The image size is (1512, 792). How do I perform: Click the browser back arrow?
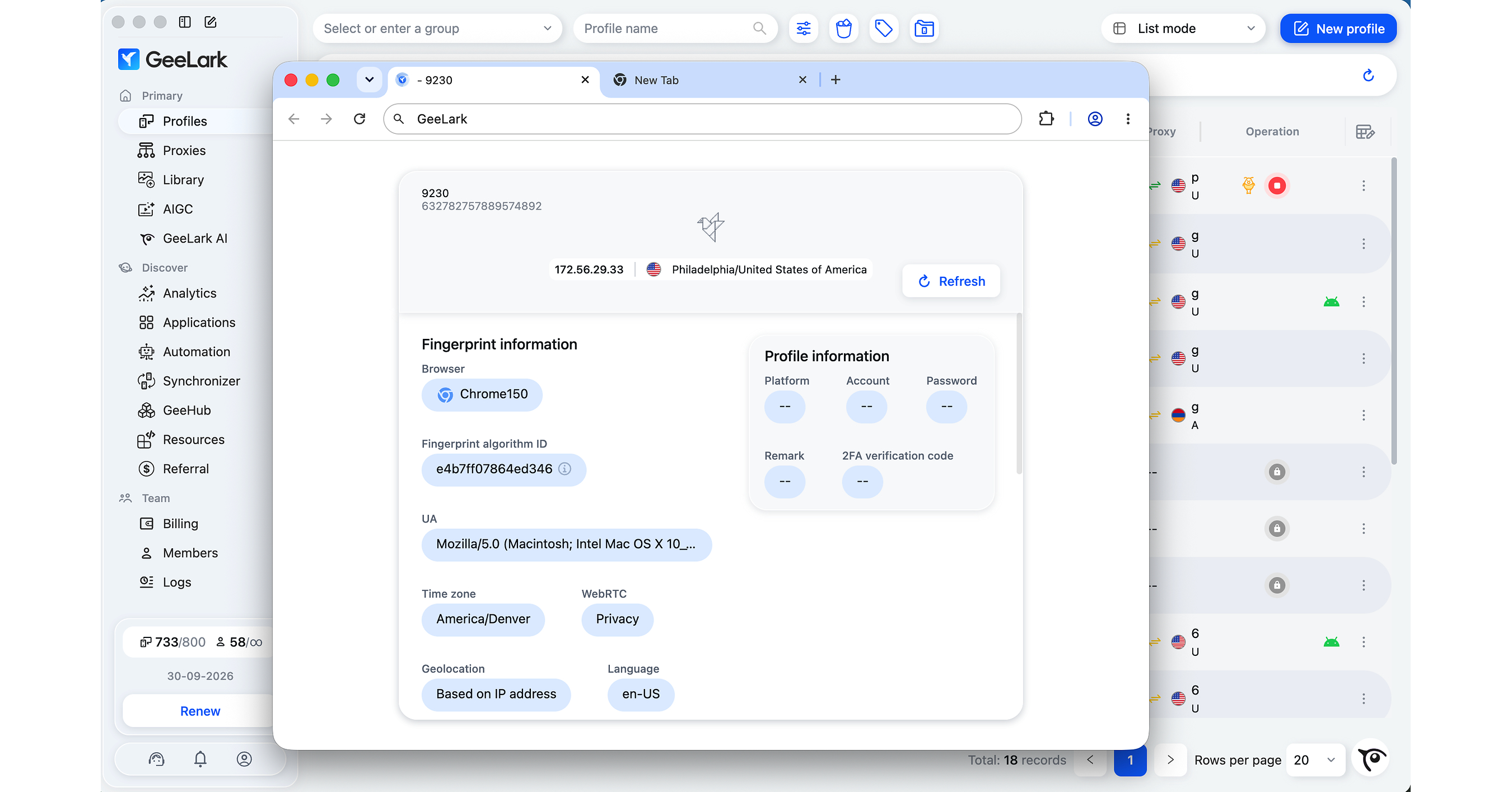tap(294, 119)
